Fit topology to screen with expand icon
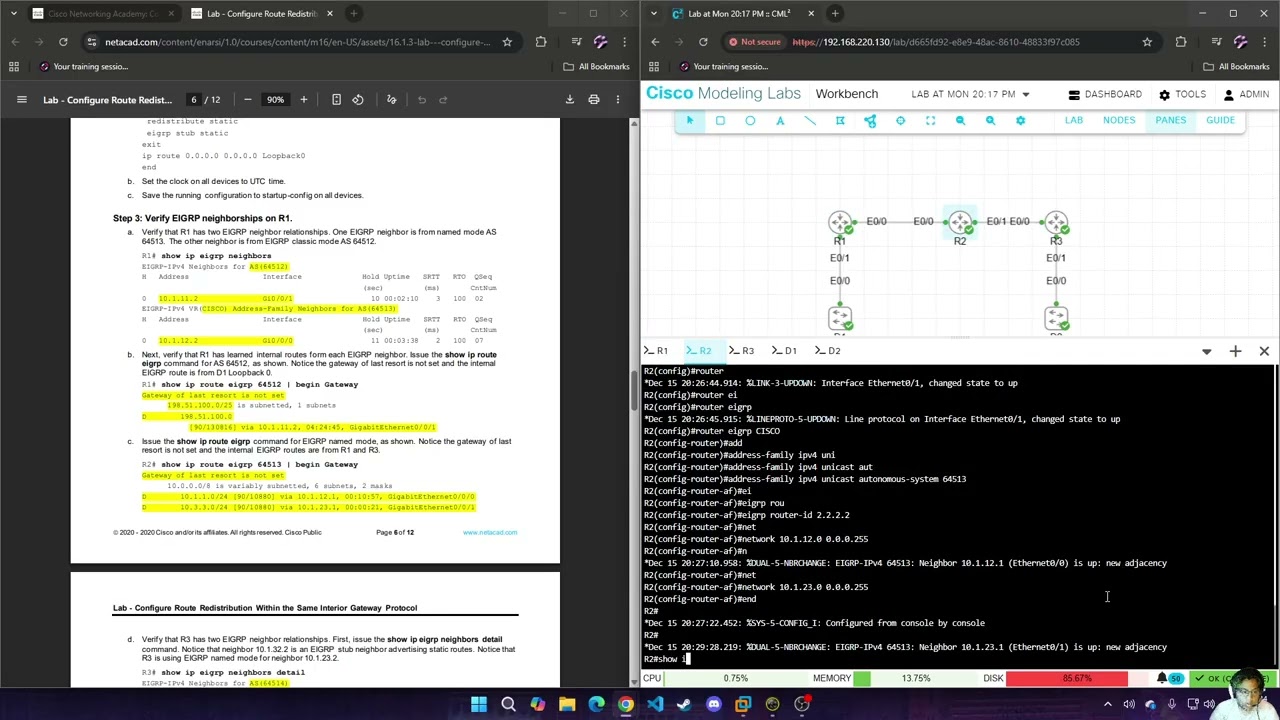Image resolution: width=1280 pixels, height=720 pixels. [930, 120]
